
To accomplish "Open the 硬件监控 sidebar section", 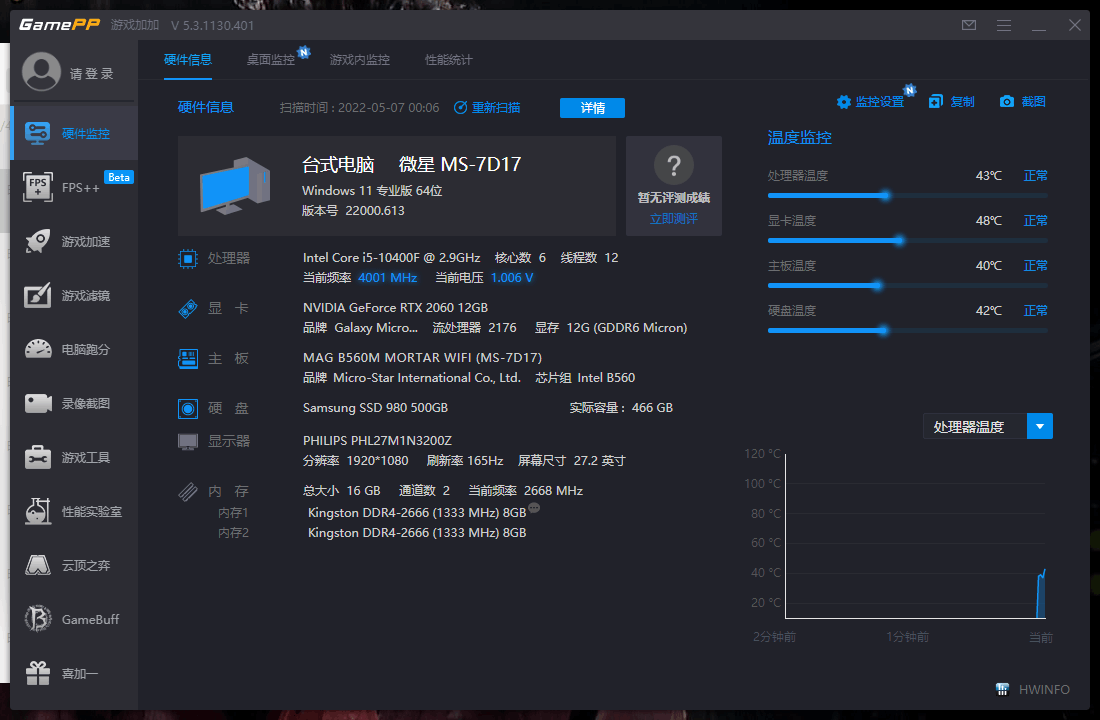I will point(74,133).
